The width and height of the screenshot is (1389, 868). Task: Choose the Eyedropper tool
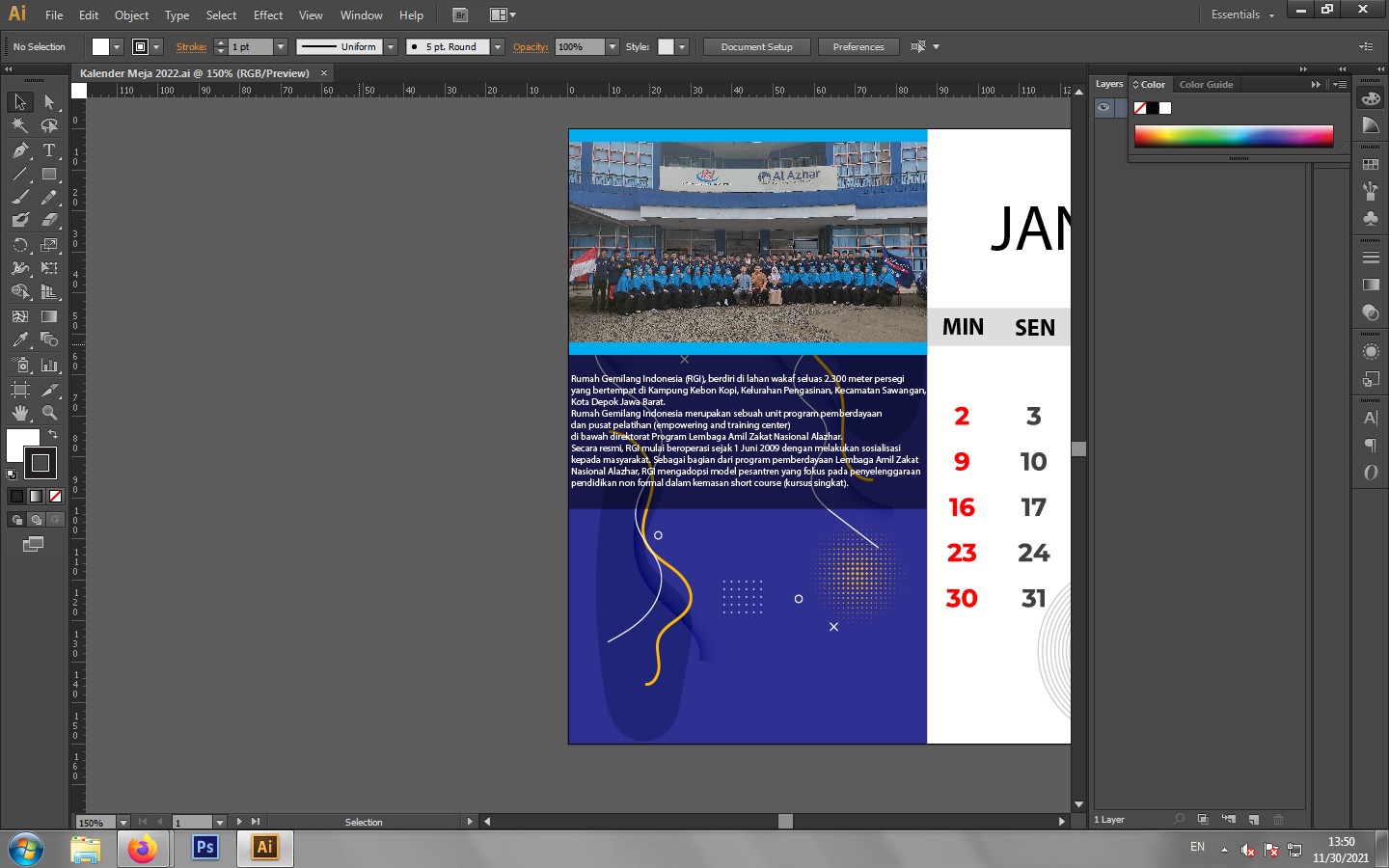pos(20,339)
